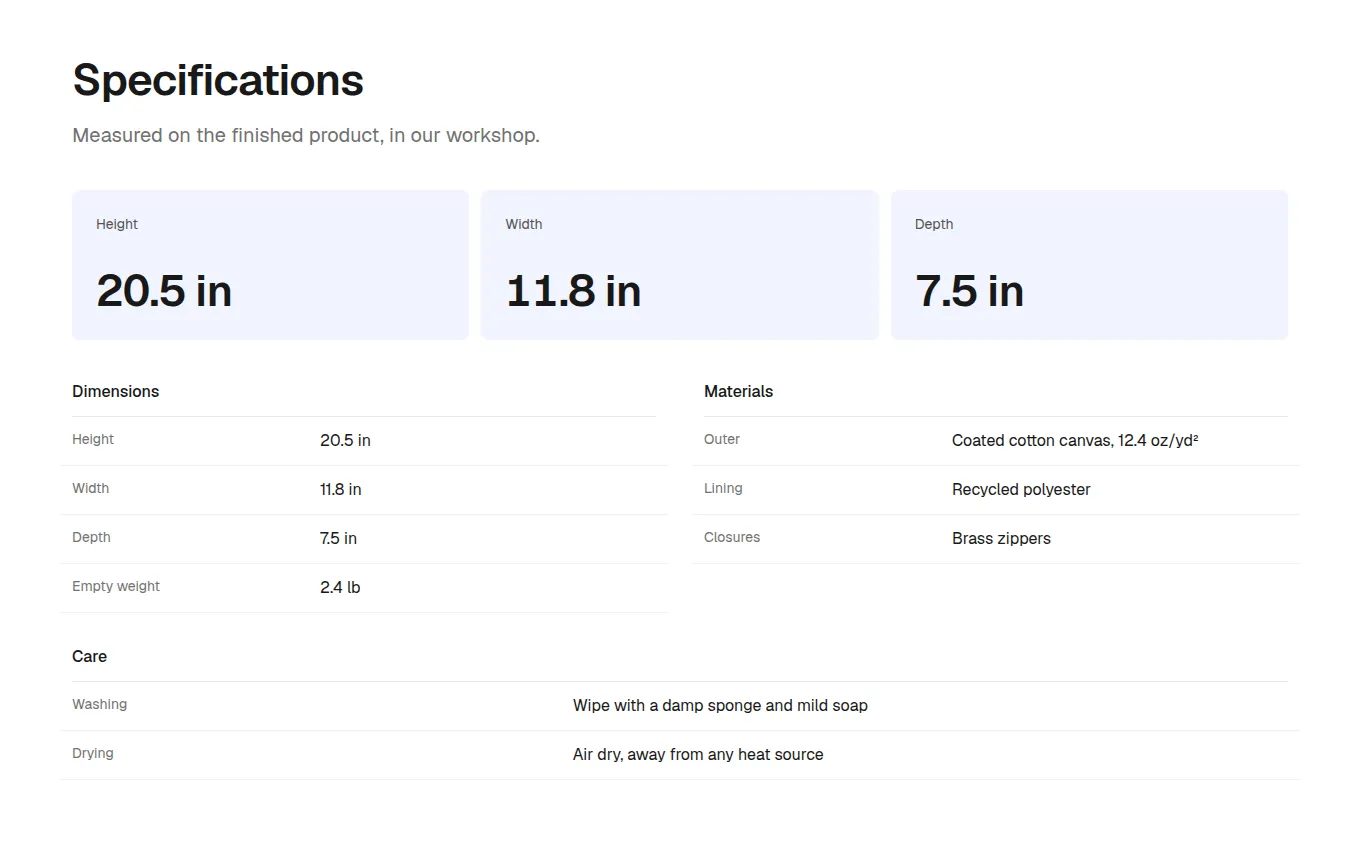Click the large bold "20.5 in" card value
The height and width of the screenshot is (850, 1360).
click(164, 291)
